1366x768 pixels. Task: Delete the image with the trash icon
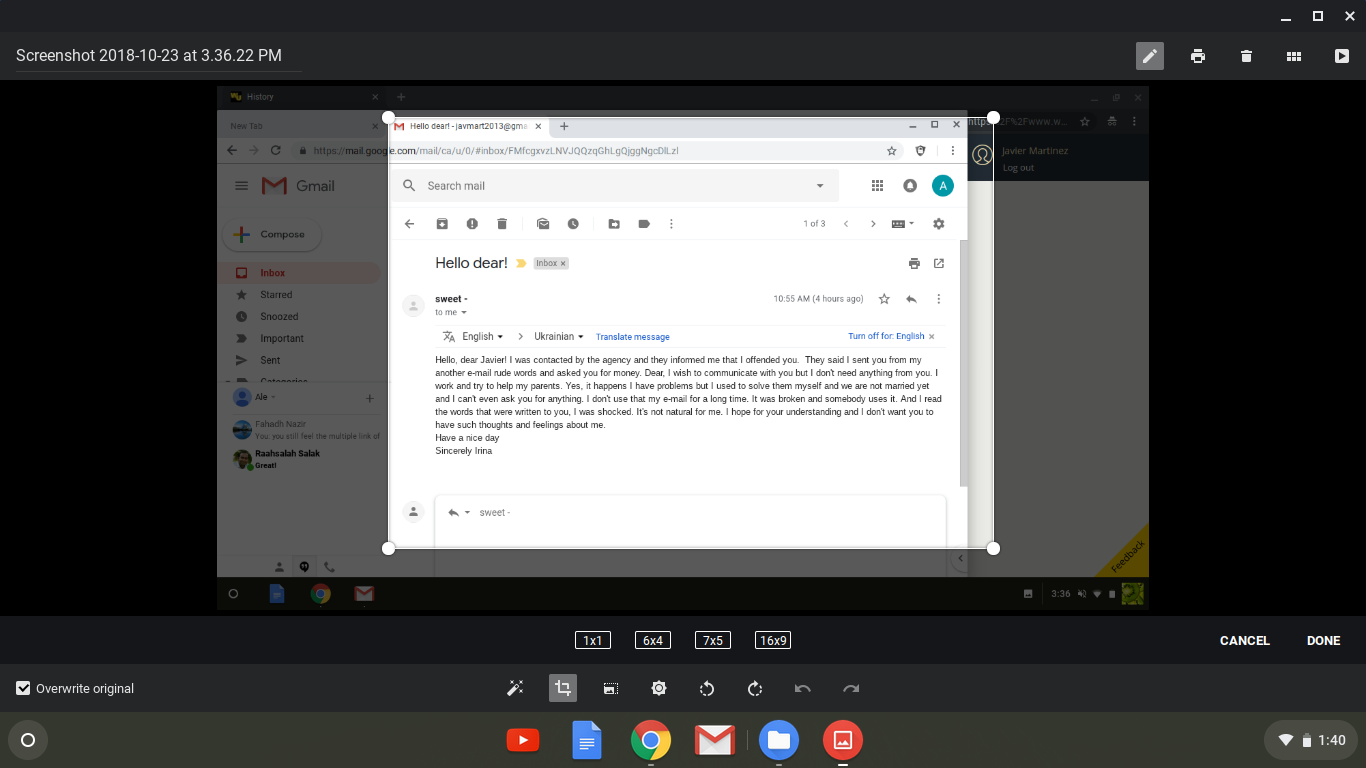click(x=1246, y=56)
